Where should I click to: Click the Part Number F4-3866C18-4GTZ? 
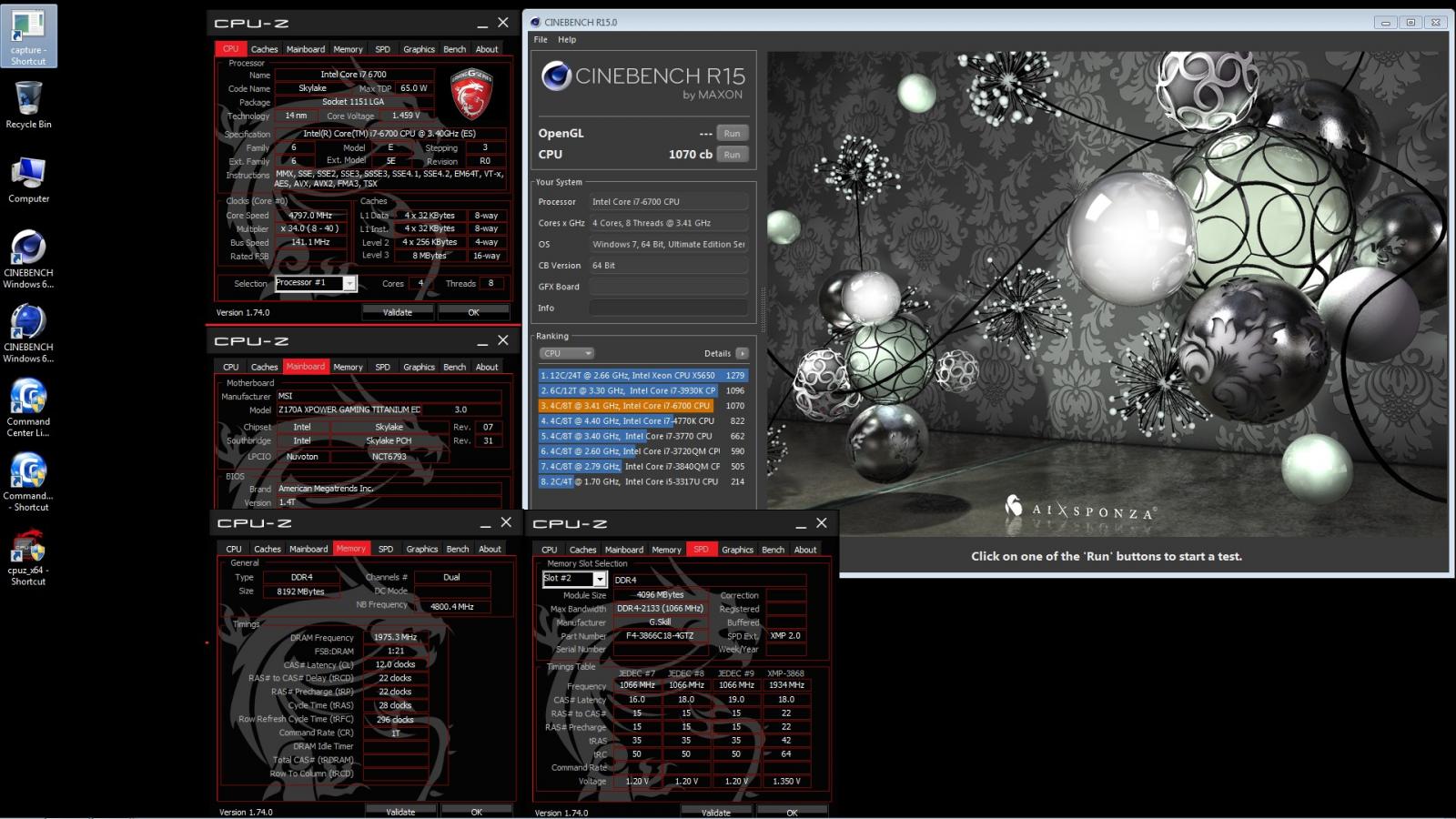pos(660,636)
